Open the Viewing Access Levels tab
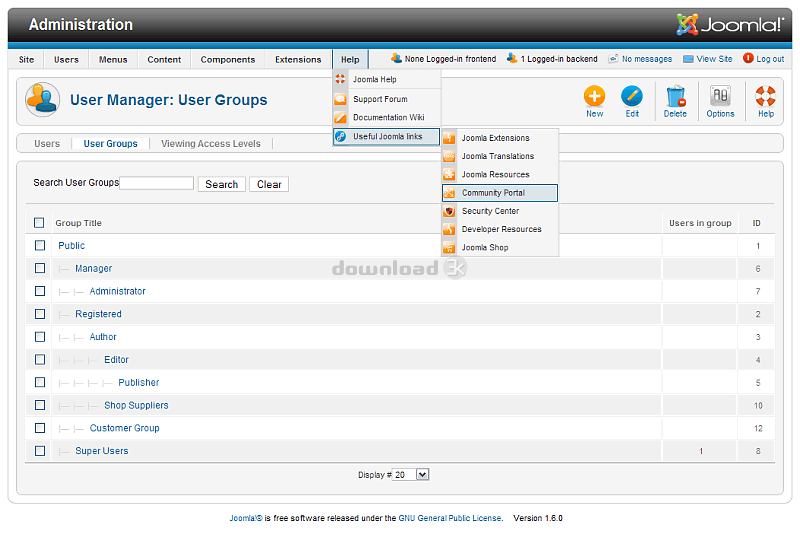Image resolution: width=800 pixels, height=534 pixels. tap(211, 144)
